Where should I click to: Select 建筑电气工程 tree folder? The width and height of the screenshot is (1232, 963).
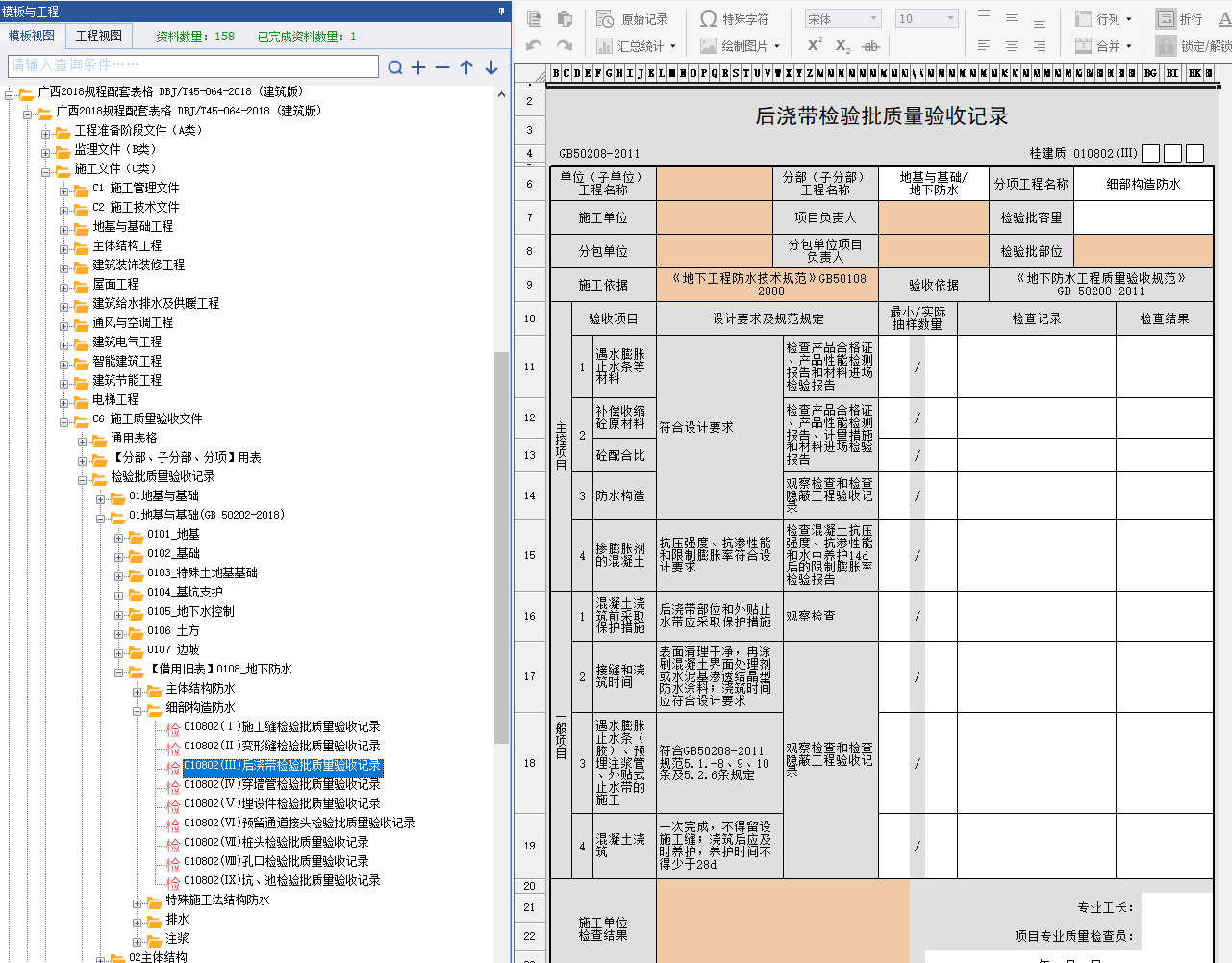127,342
